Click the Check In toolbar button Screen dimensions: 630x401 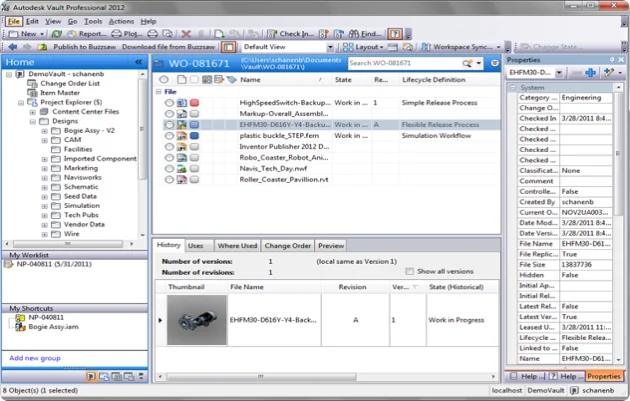click(x=290, y=34)
